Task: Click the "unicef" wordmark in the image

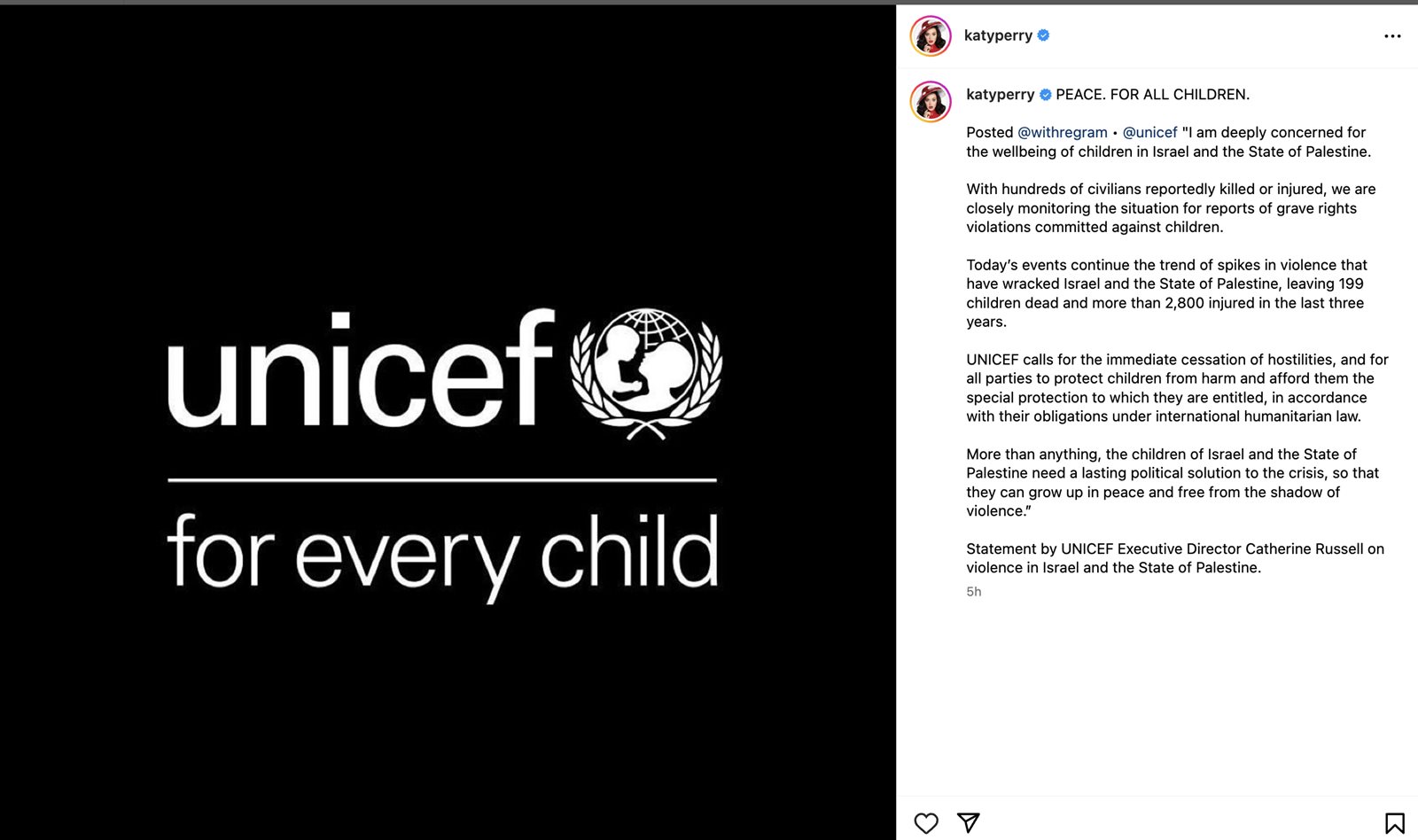Action: point(361,369)
